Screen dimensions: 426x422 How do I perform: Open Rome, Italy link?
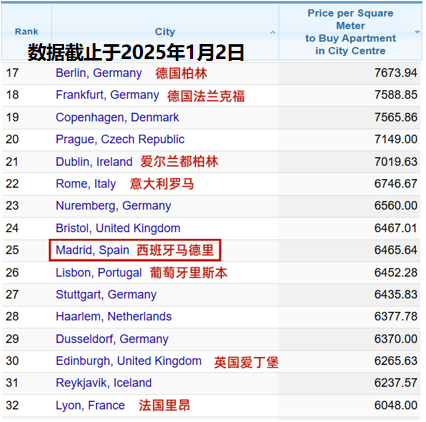[86, 184]
